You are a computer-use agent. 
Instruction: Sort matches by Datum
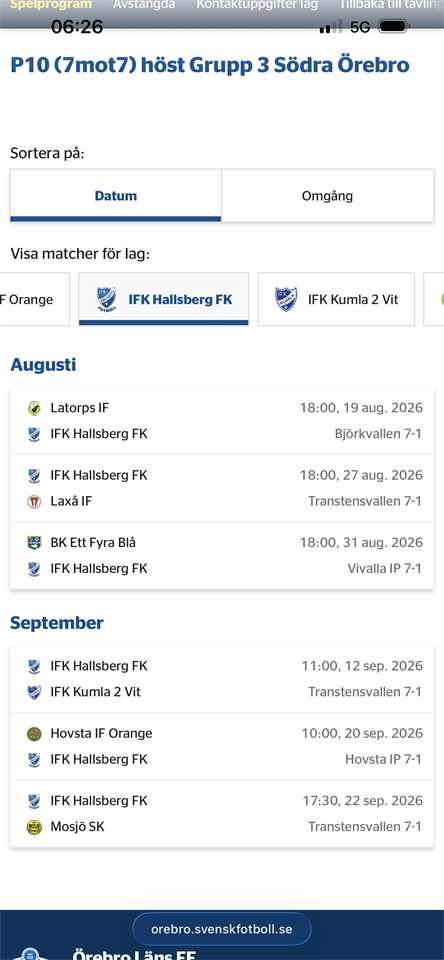(x=116, y=196)
